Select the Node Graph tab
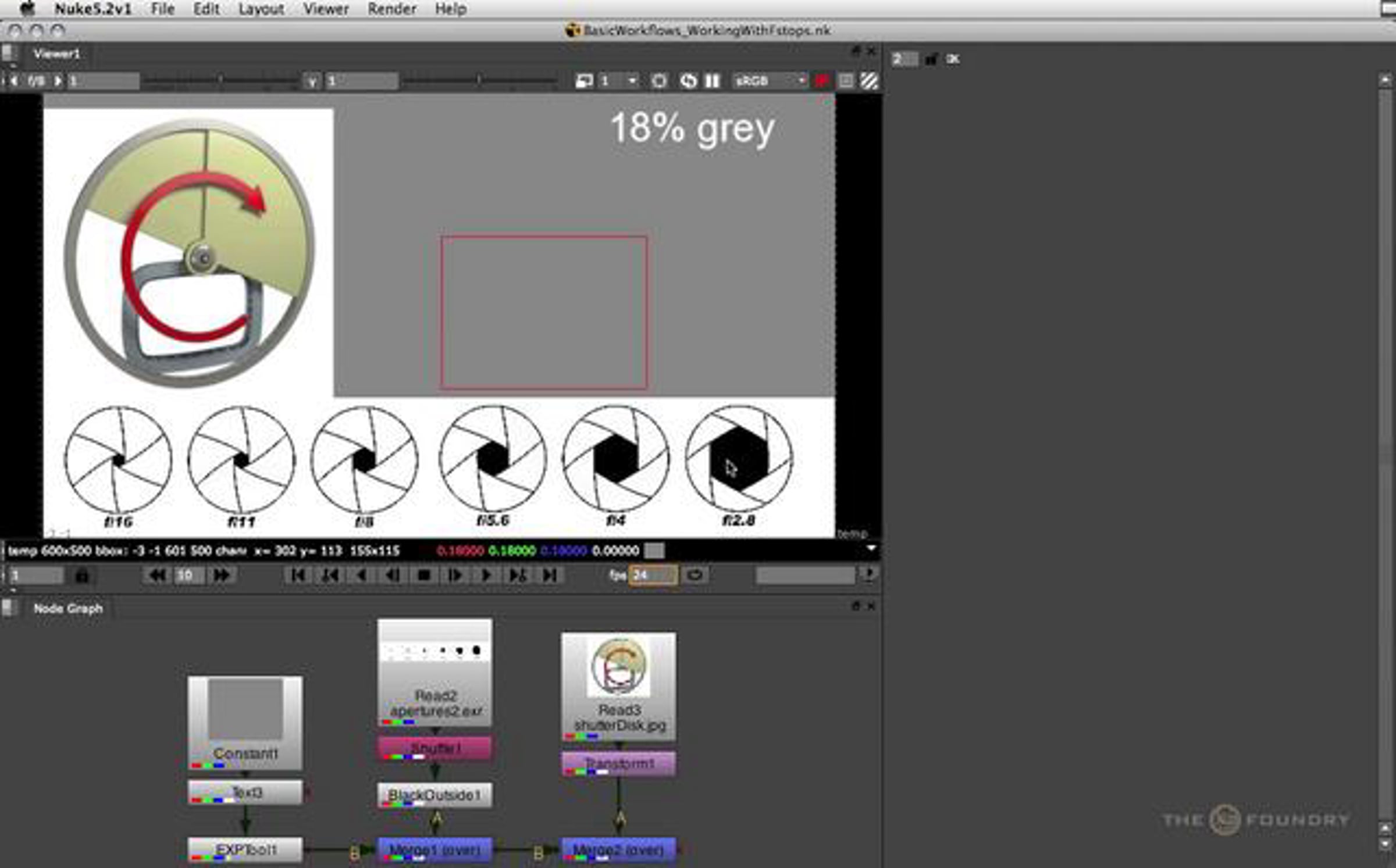Screen dimensions: 1396x868 pyautogui.click(x=68, y=608)
